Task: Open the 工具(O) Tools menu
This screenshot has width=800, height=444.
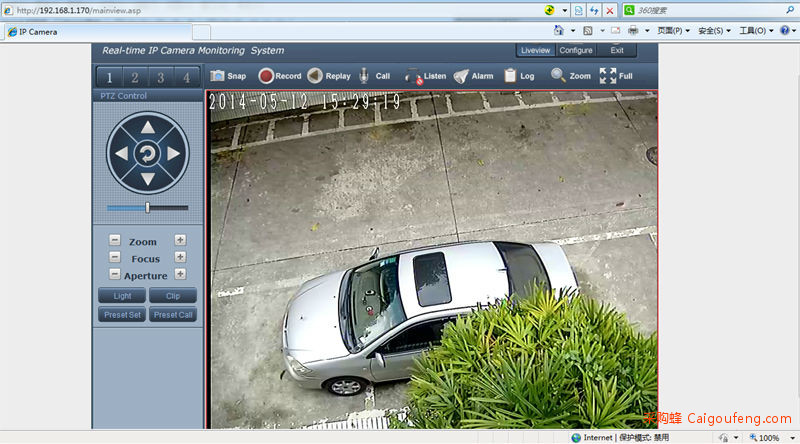Action: pyautogui.click(x=756, y=31)
